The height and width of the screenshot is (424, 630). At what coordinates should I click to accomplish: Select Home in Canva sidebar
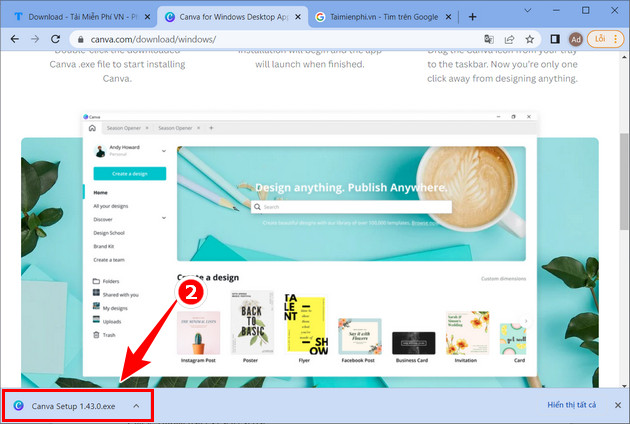coord(100,193)
